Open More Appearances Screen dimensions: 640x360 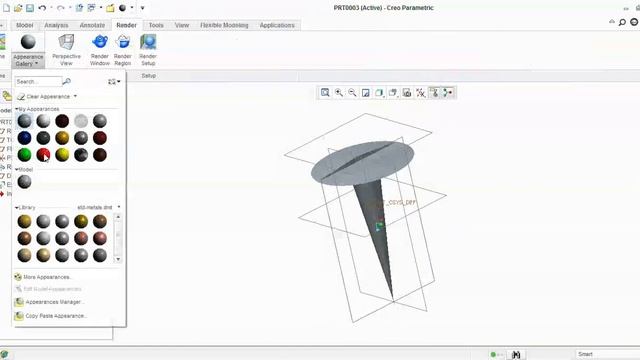tap(43, 277)
